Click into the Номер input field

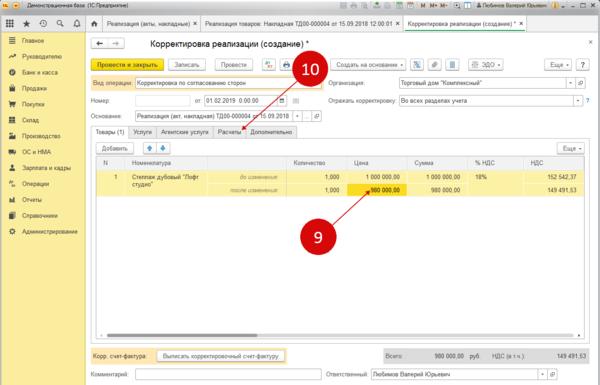[163, 101]
